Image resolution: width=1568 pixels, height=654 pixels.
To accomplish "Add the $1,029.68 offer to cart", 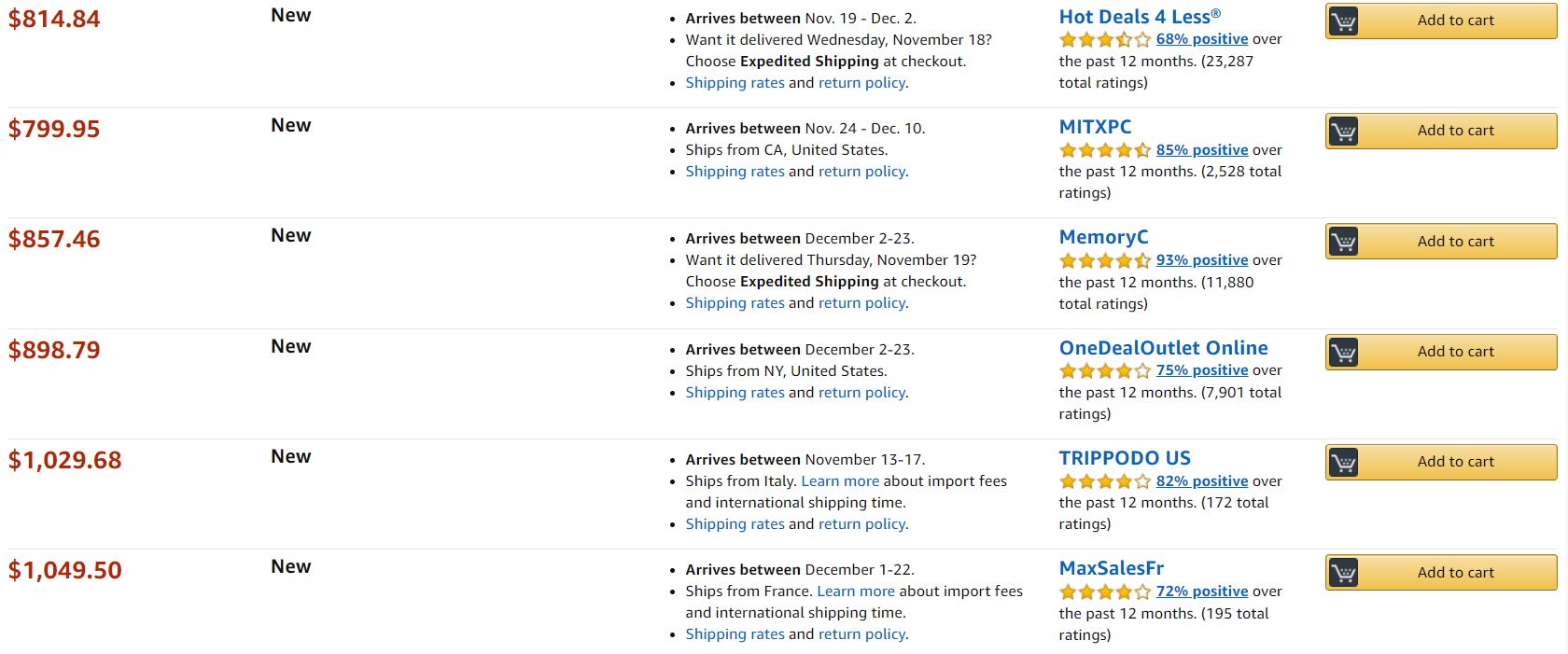I will pyautogui.click(x=1455, y=462).
